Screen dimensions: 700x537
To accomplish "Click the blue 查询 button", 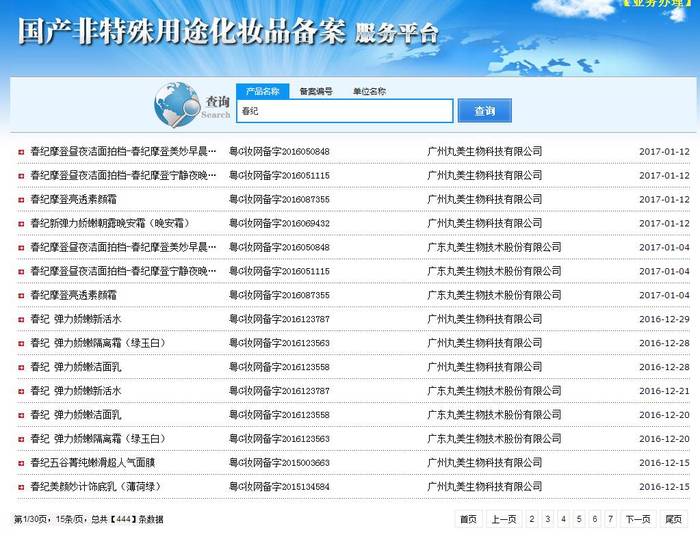I will click(x=484, y=111).
